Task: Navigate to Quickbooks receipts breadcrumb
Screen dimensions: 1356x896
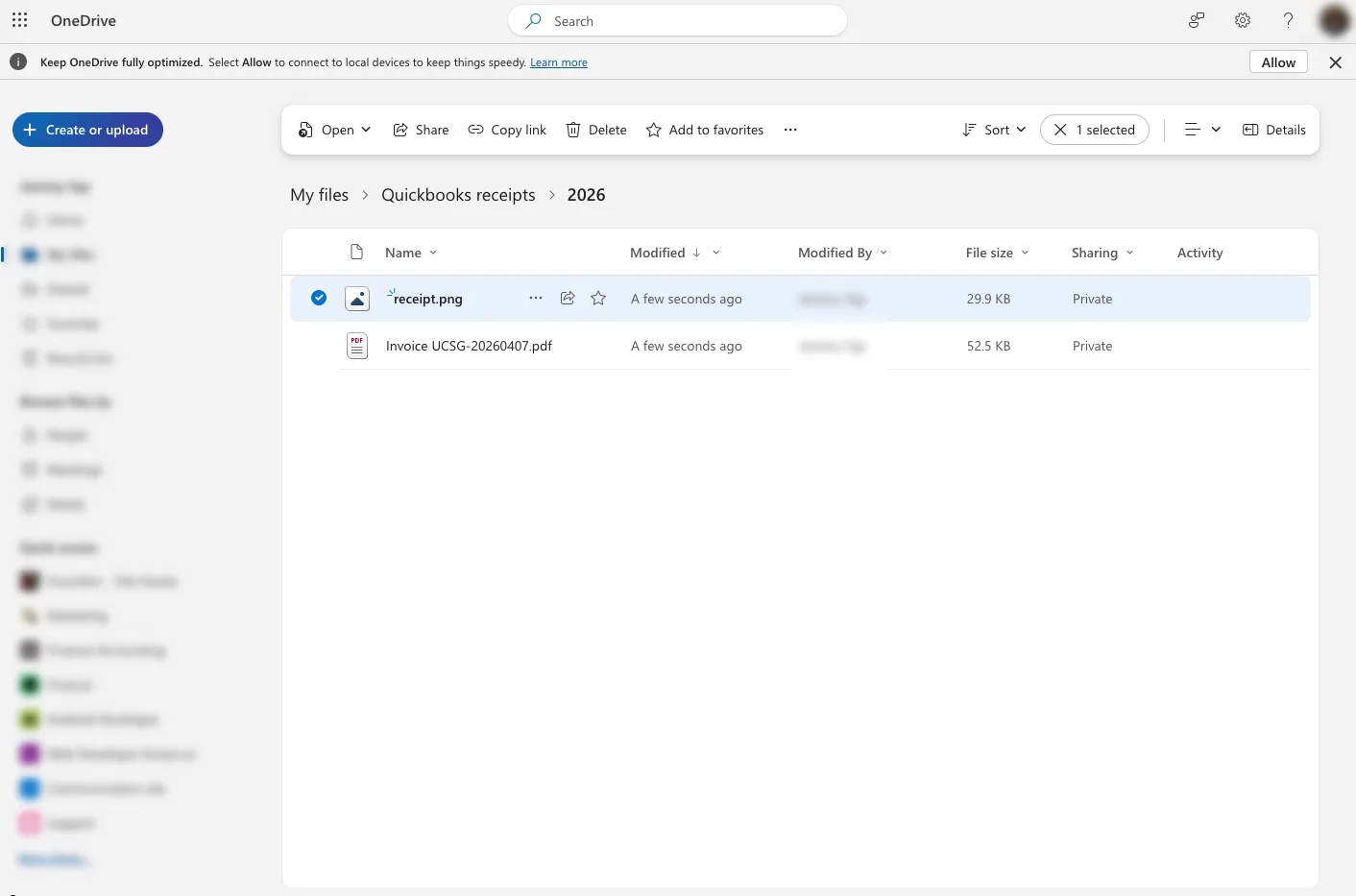Action: click(458, 195)
